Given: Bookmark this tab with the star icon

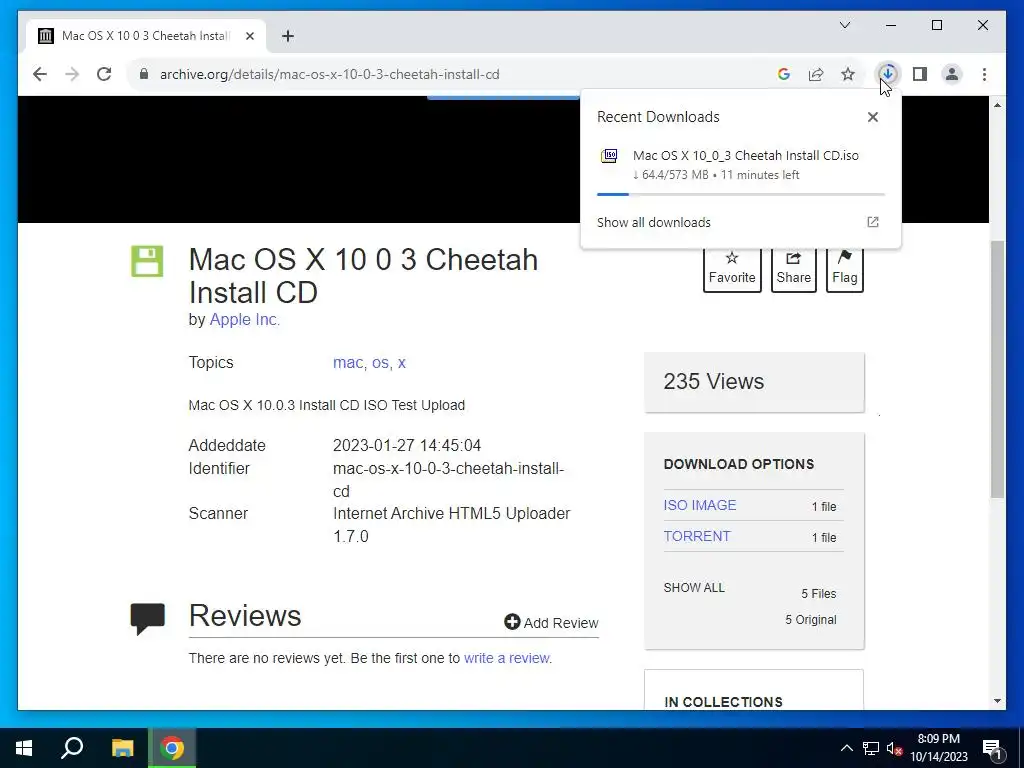Looking at the screenshot, I should pos(848,74).
